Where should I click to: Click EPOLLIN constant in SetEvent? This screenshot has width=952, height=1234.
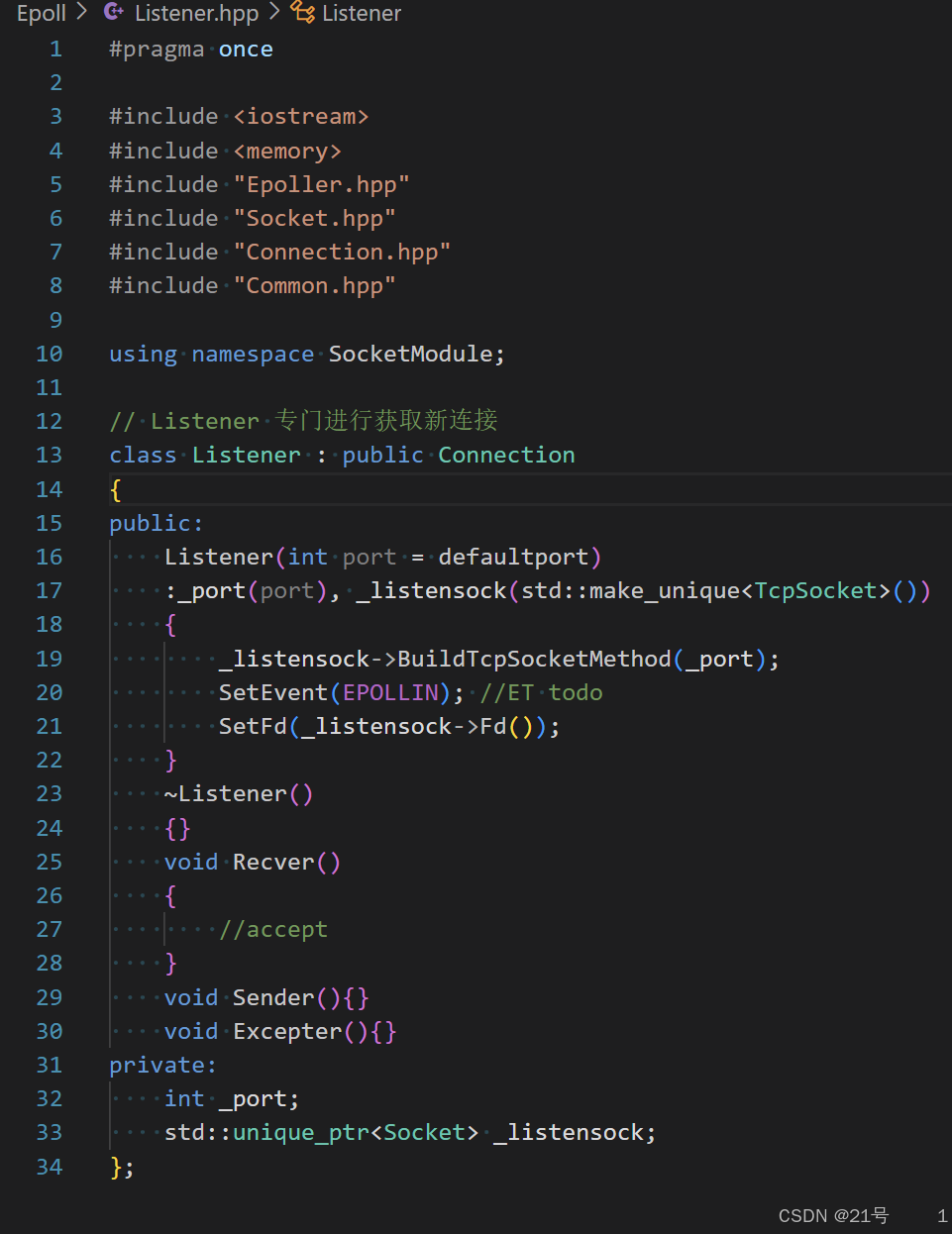(x=389, y=692)
